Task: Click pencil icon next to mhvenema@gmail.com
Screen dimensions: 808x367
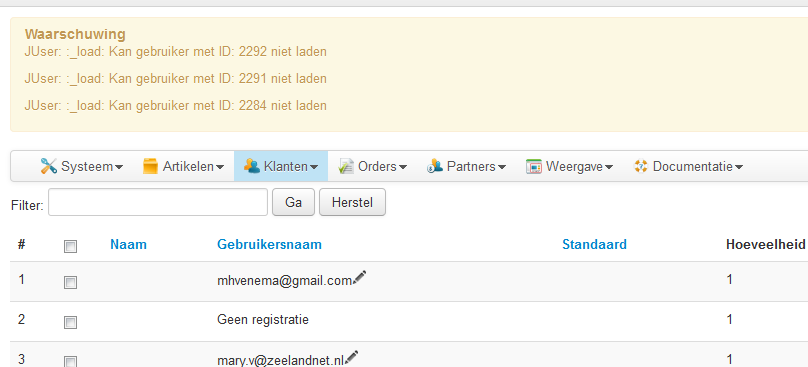Action: pyautogui.click(x=360, y=277)
